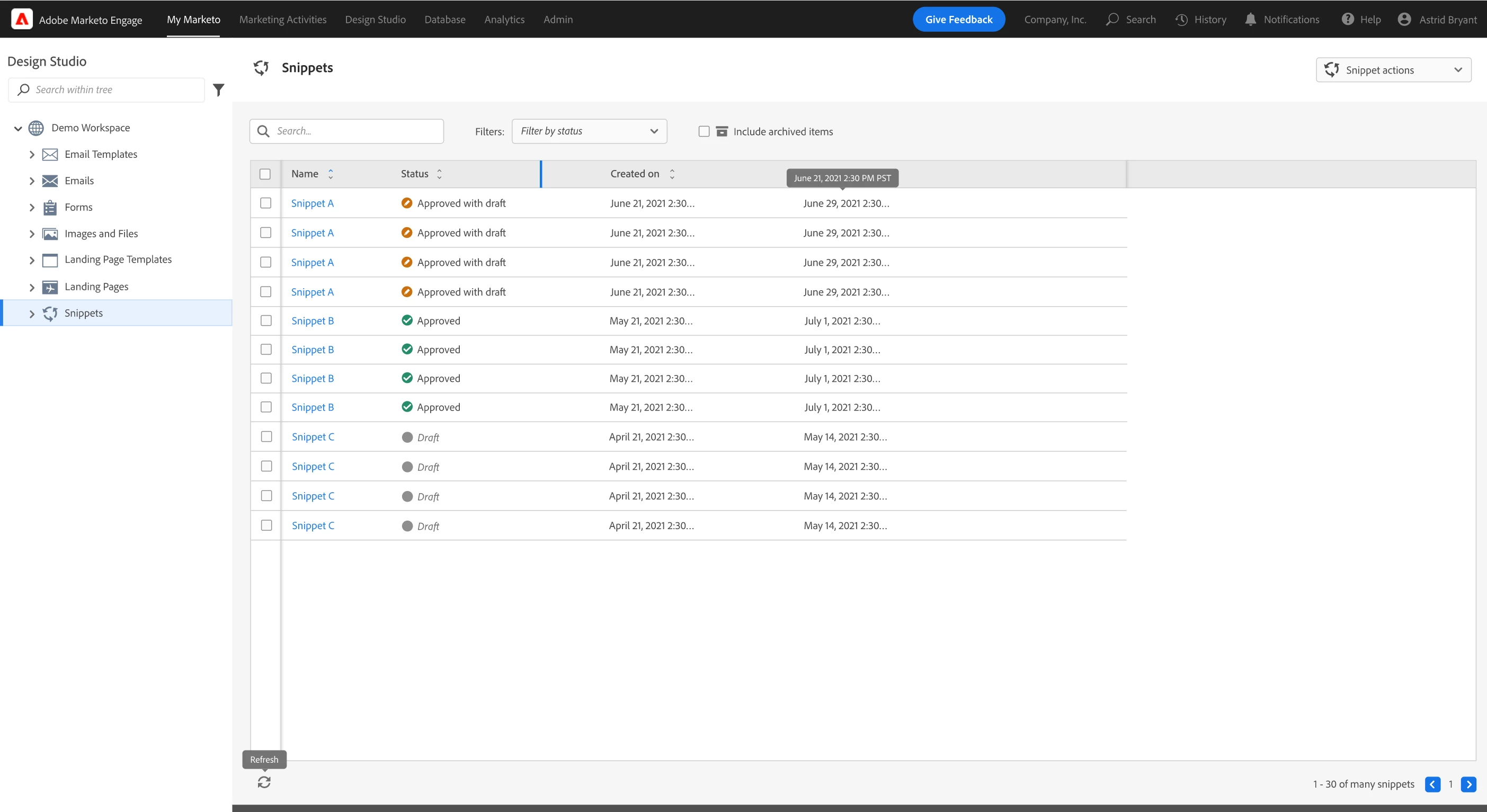Go to next page arrow
The width and height of the screenshot is (1487, 812).
[1468, 784]
